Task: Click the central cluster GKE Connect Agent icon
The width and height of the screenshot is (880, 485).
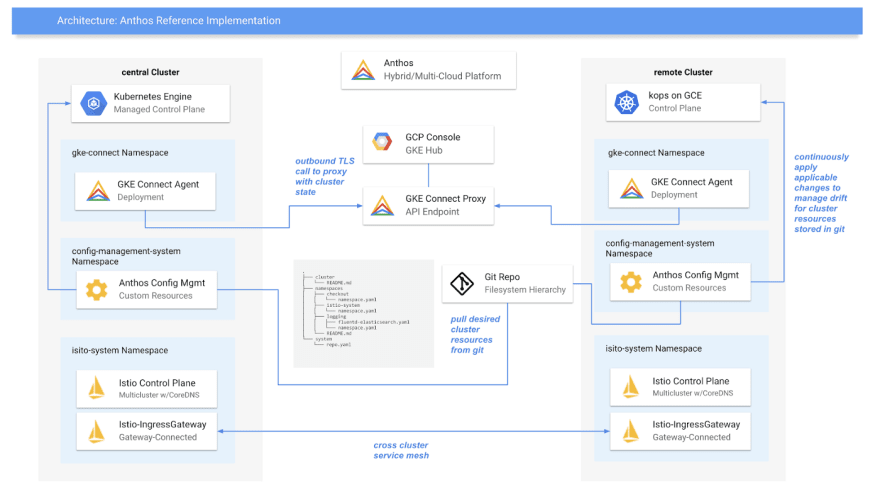Action: coord(98,191)
